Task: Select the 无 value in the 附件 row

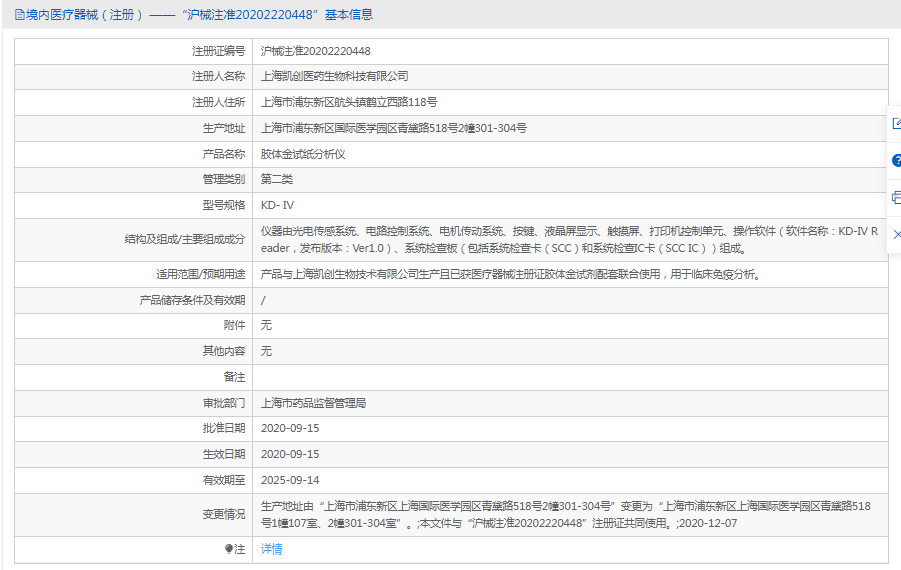Action: pyautogui.click(x=266, y=325)
